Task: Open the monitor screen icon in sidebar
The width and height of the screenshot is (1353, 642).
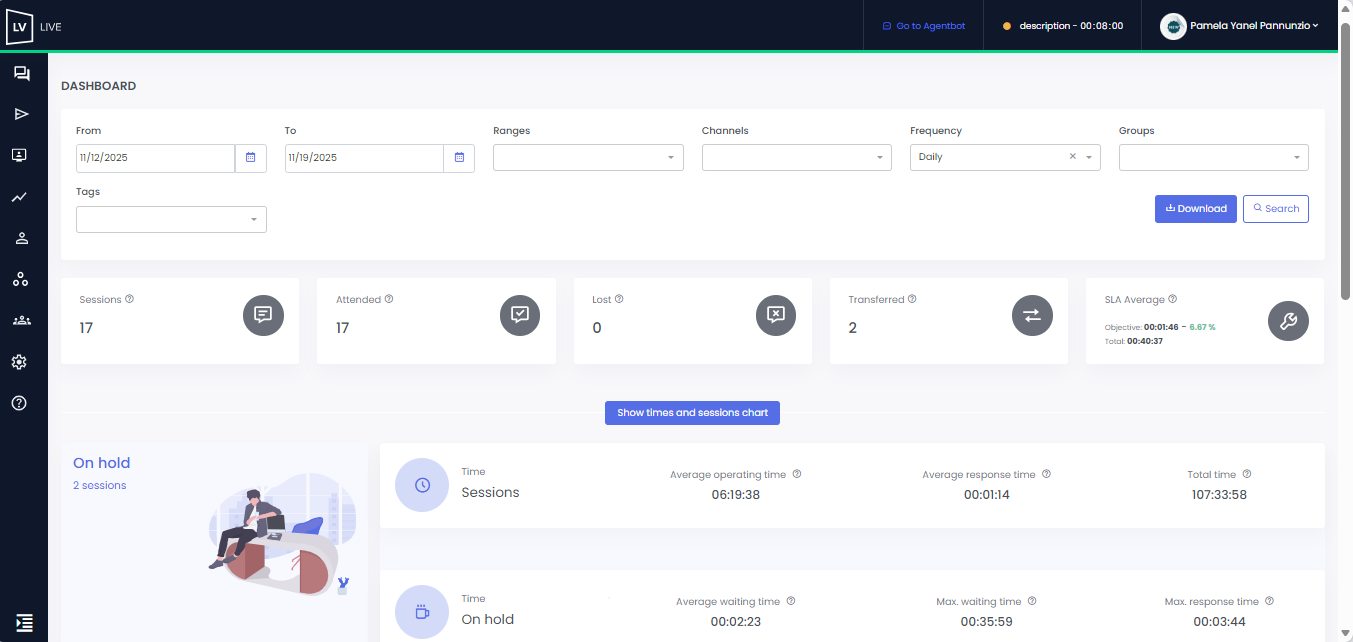Action: coord(19,155)
